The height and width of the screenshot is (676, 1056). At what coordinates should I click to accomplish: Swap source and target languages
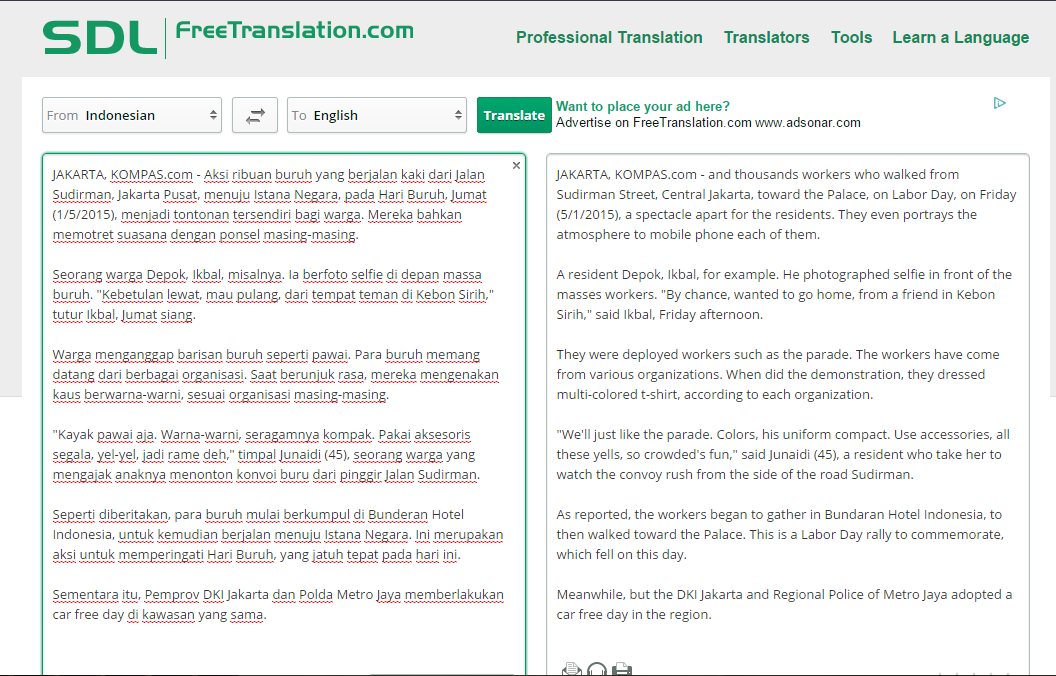coord(255,115)
